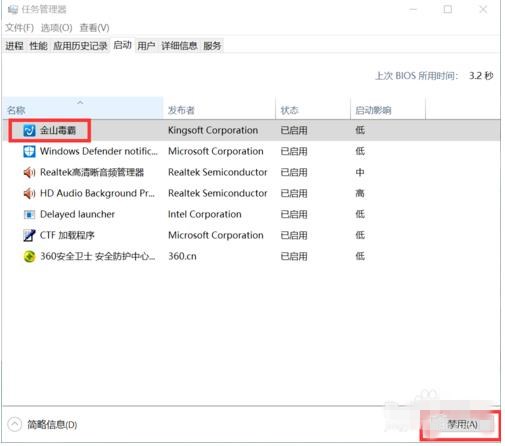
Task: Switch to the 性能 tab
Action: click(38, 46)
